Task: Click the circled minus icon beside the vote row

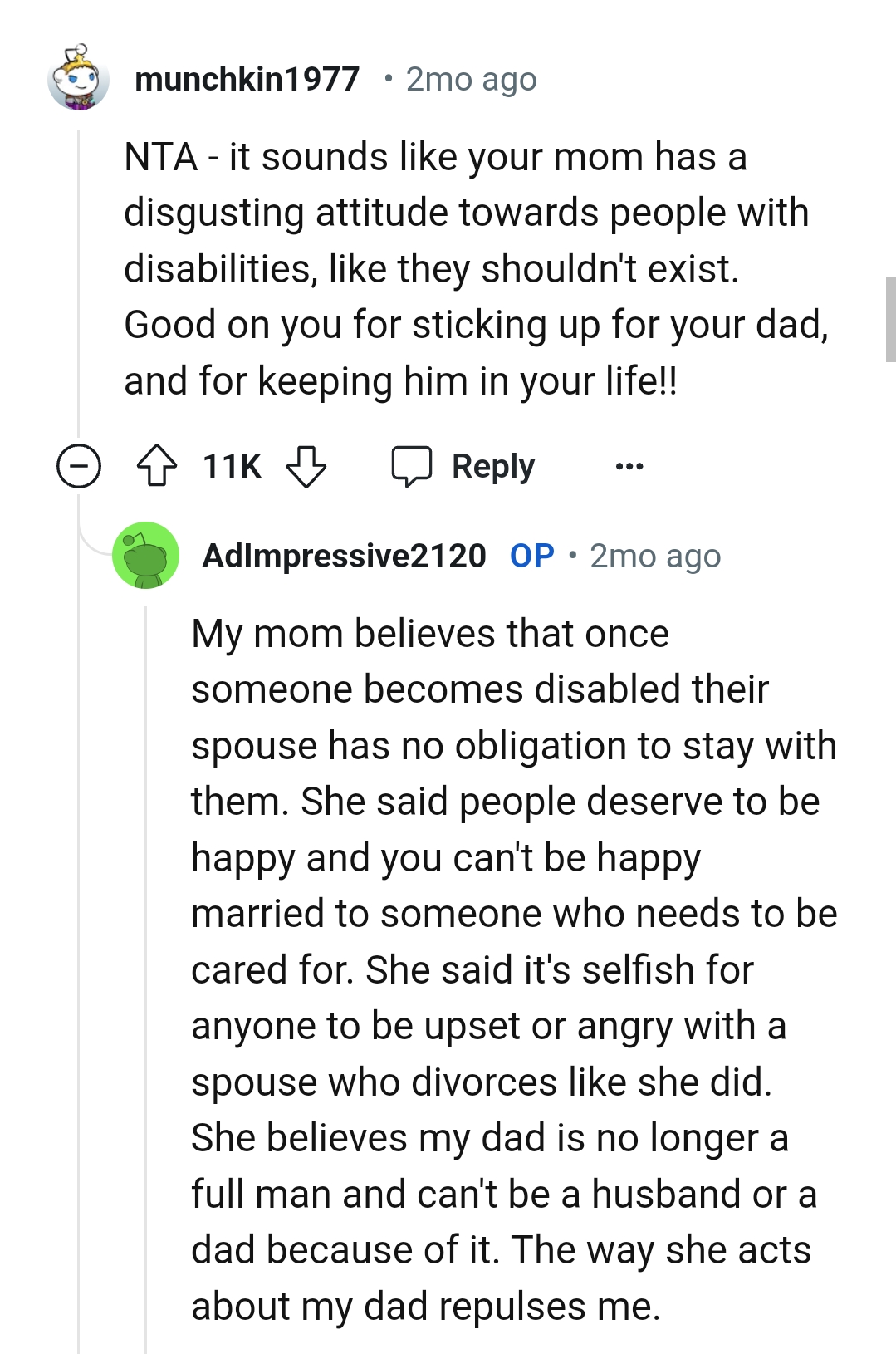Action: [79, 465]
